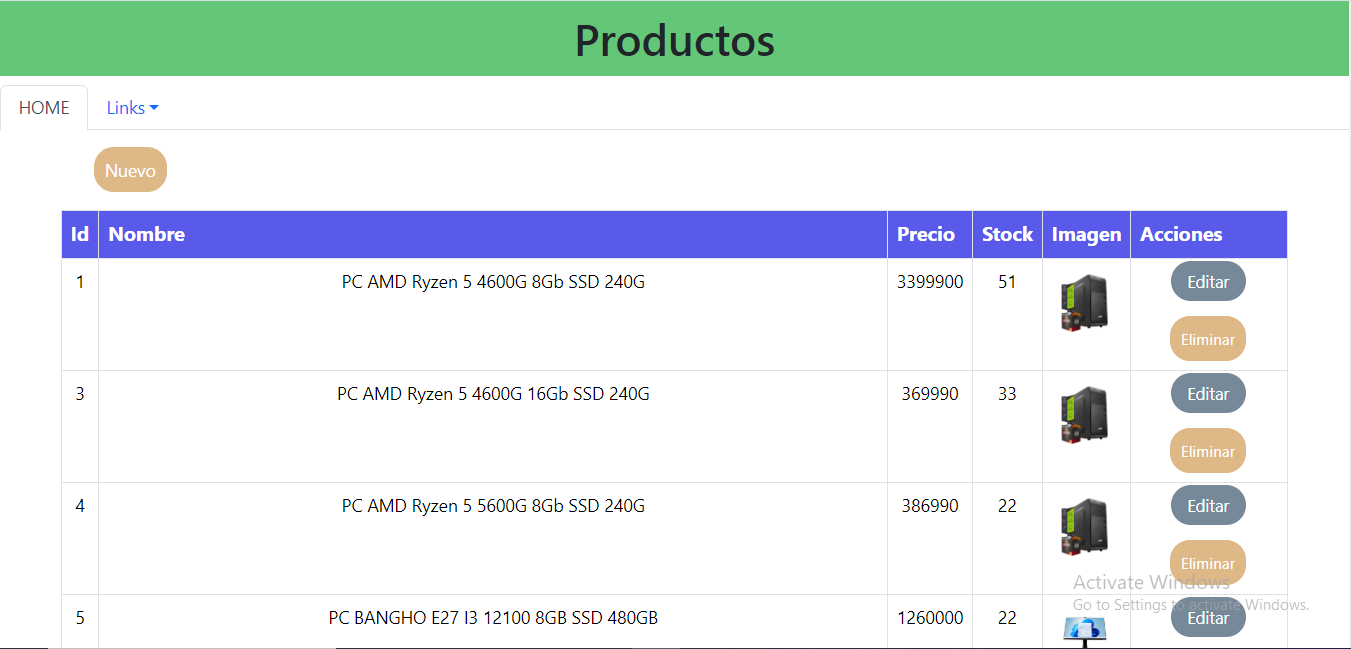This screenshot has height=649, width=1351.
Task: Click product image thumbnail for Id 3
Action: click(1084, 415)
